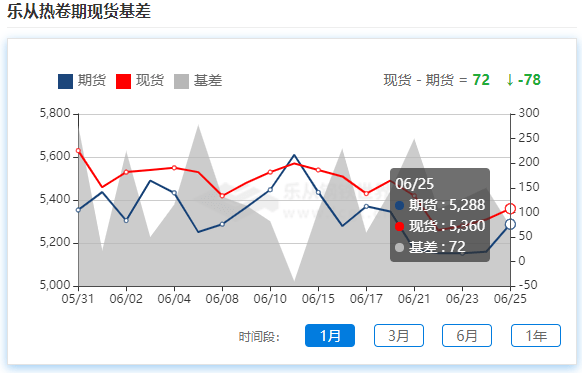Screen dimensions: 582x373
Task: Click the 现货 point at 06/17
Action: (366, 193)
